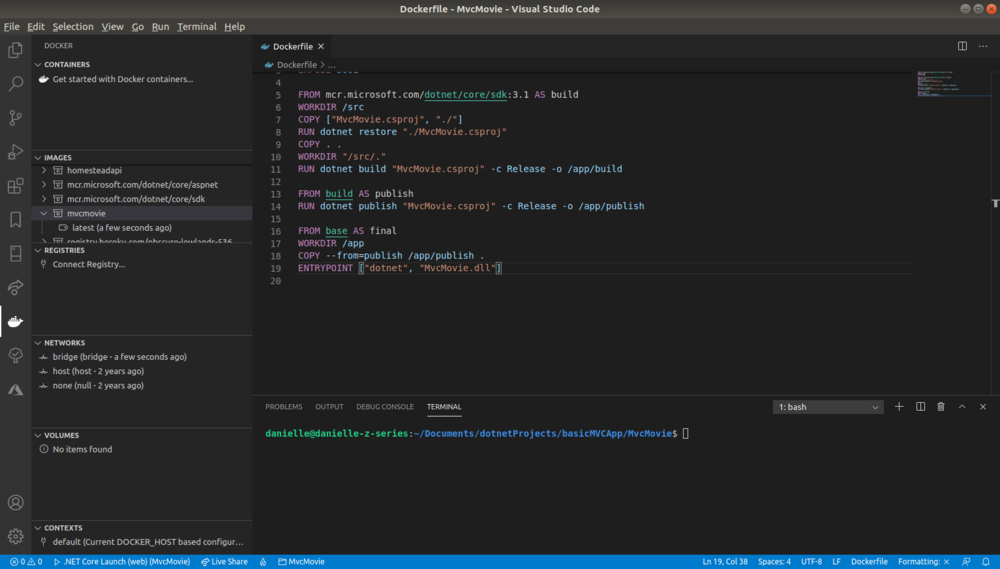Open the Manage gear icon
Screen dimensions: 1000x569
tap(15, 536)
